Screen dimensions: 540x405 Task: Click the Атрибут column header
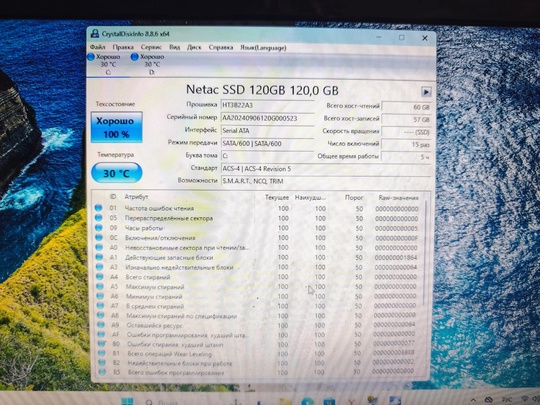pyautogui.click(x=136, y=197)
